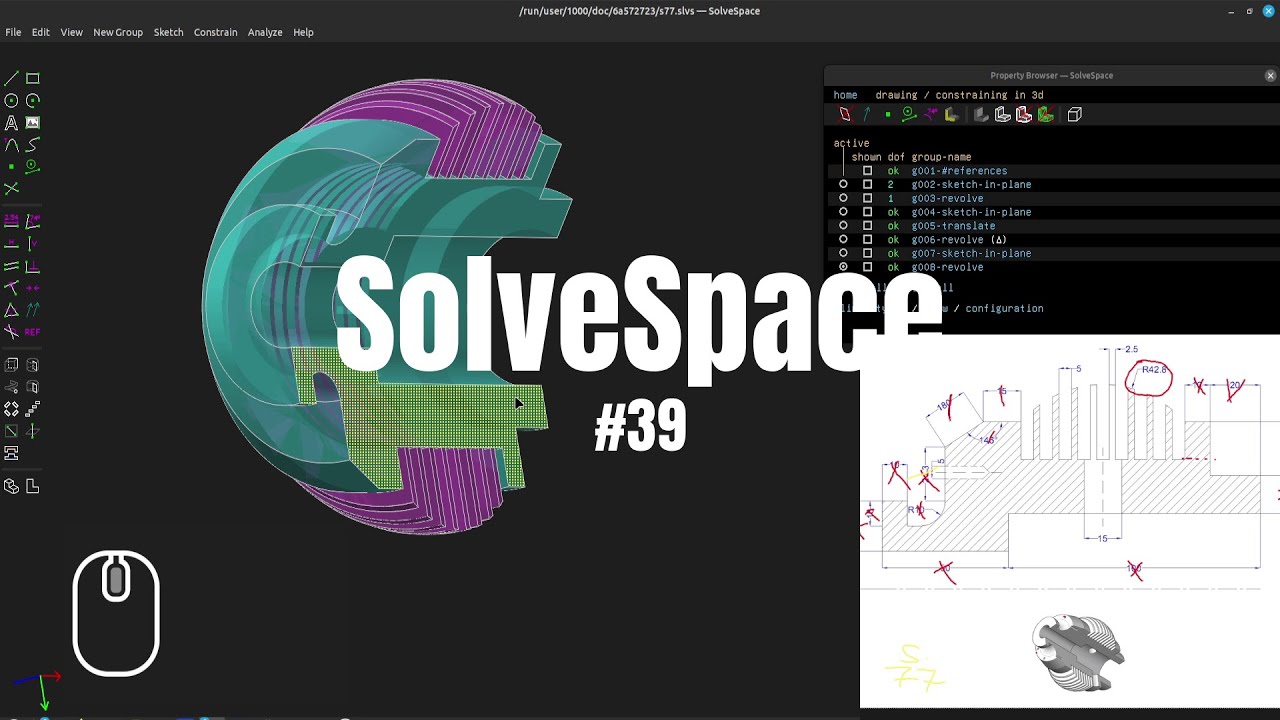Viewport: 1280px width, 720px height.
Task: Apply the point-on-line constraint
Action: coord(11,287)
